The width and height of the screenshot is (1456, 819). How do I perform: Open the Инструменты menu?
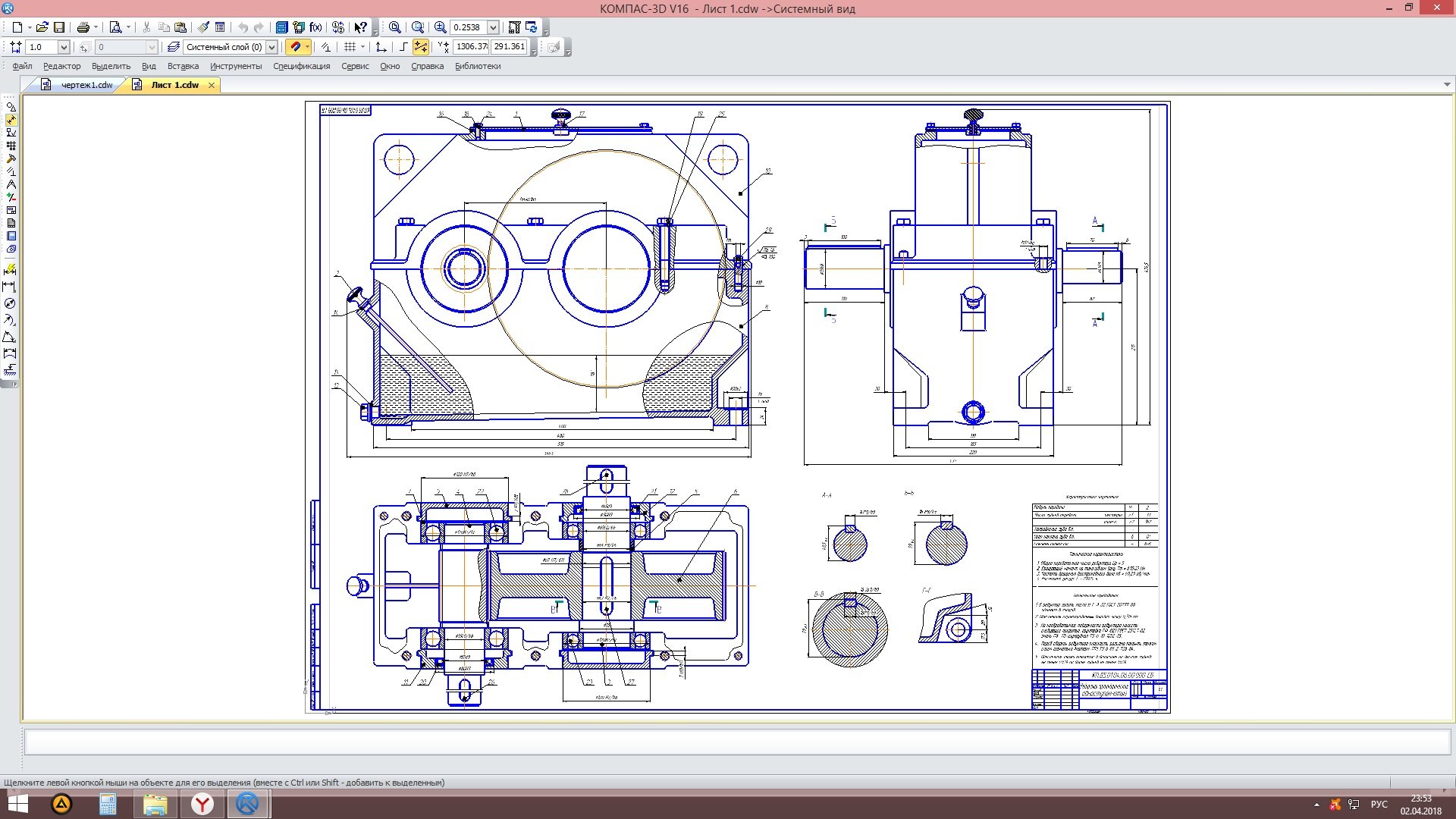pyautogui.click(x=236, y=66)
